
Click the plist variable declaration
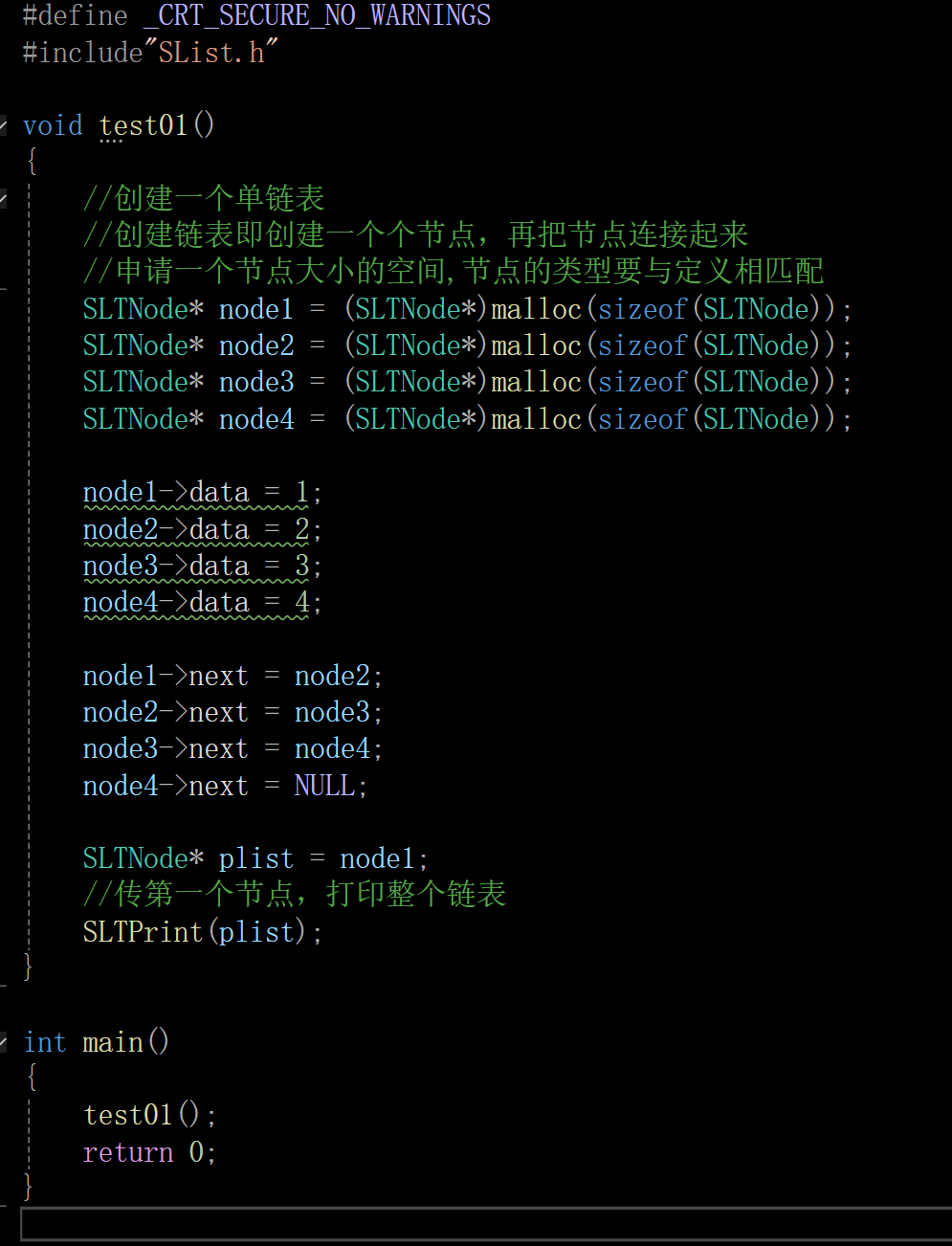click(x=255, y=858)
